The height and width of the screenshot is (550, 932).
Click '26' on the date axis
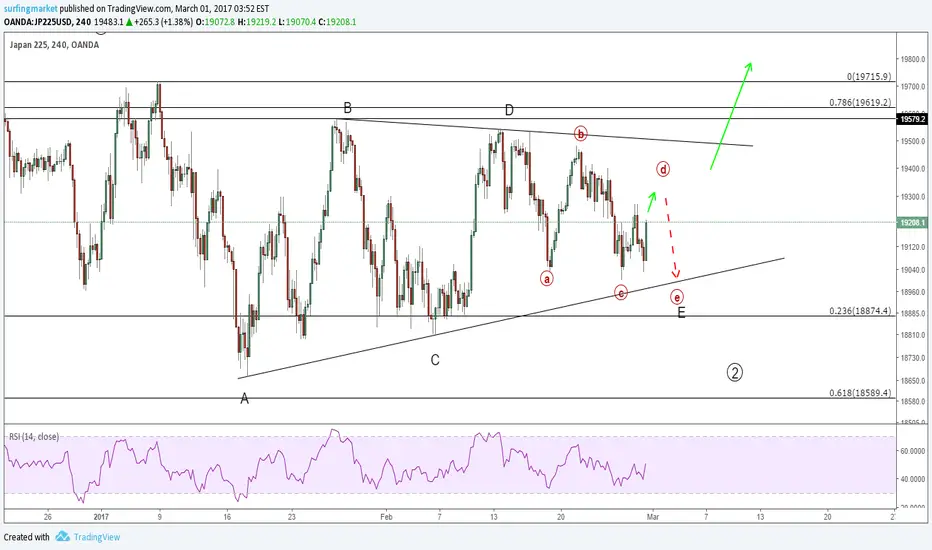tap(48, 517)
